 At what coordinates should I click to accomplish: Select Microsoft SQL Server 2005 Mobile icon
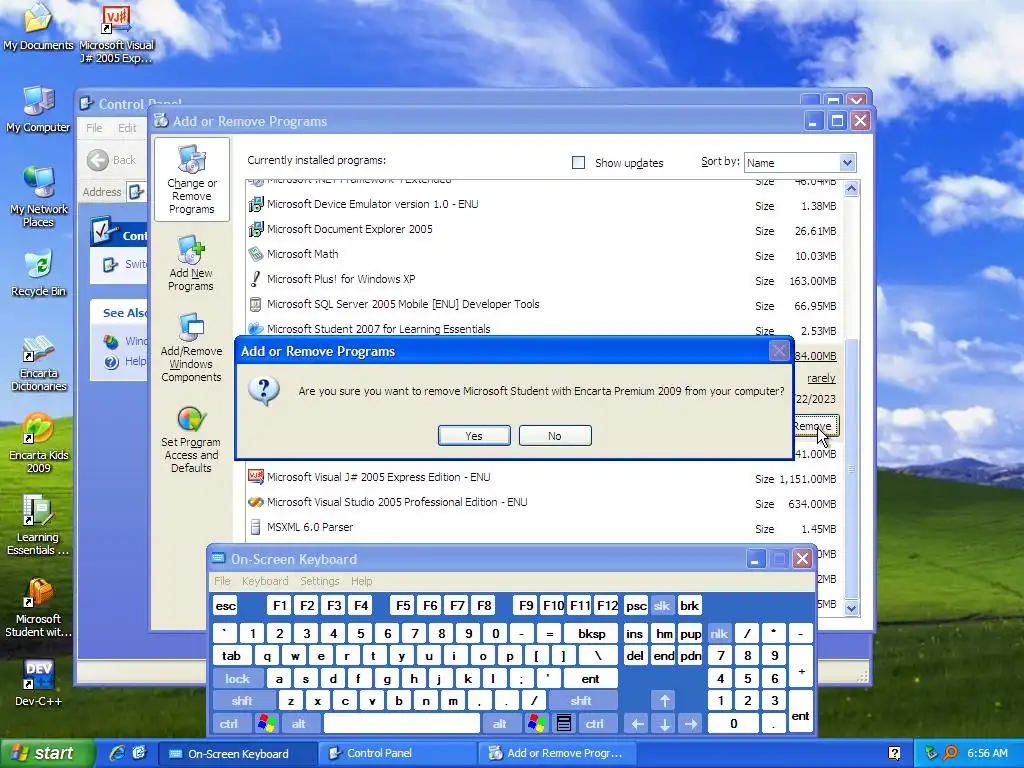tap(255, 304)
